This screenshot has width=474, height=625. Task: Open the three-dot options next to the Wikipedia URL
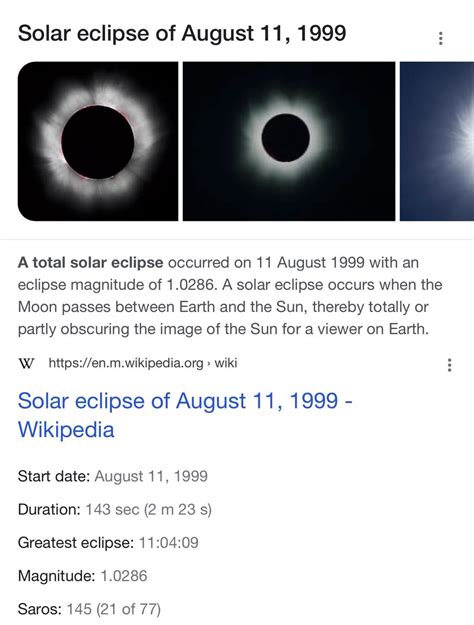click(450, 365)
